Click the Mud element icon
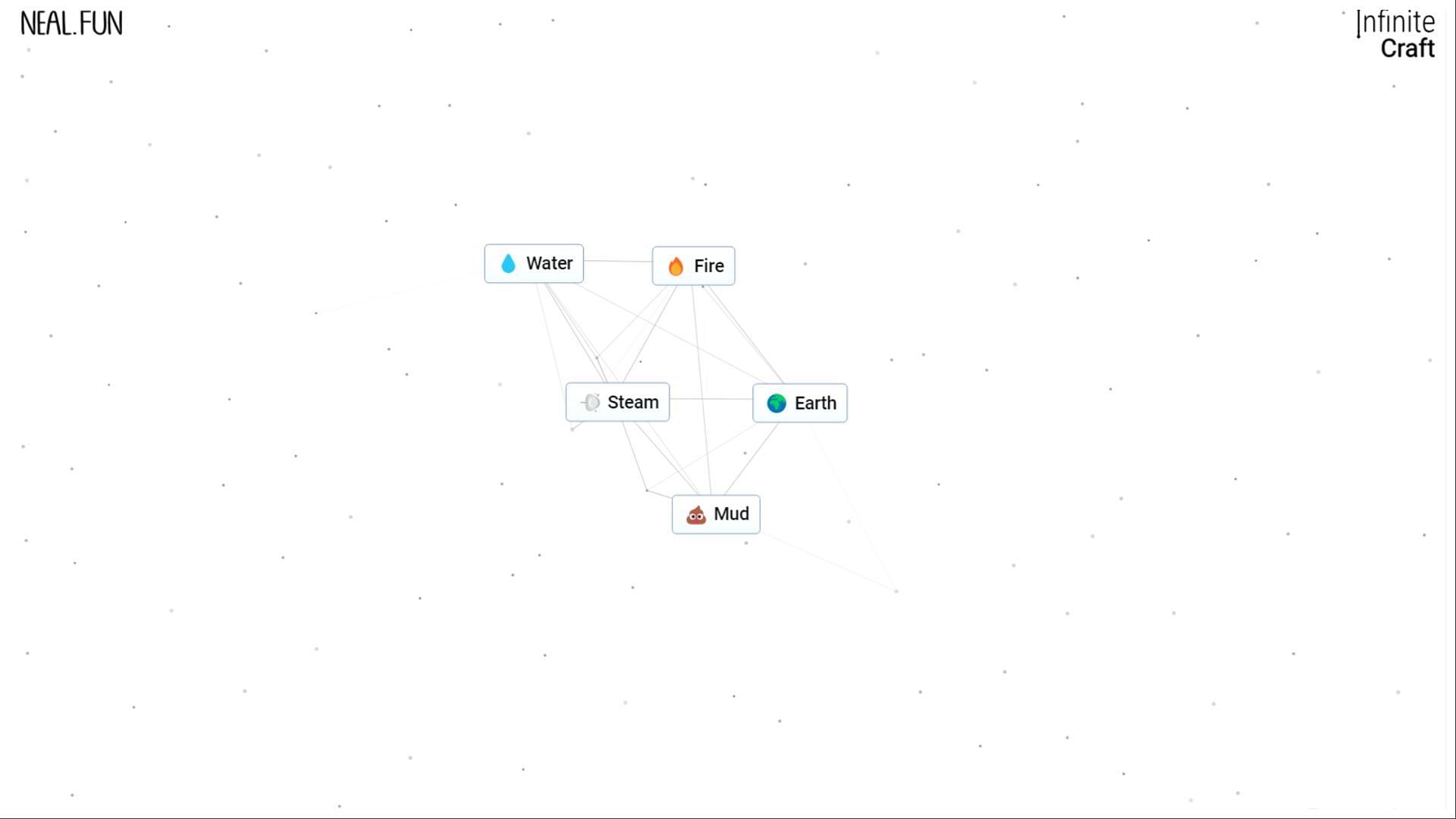This screenshot has width=1456, height=819. point(696,513)
